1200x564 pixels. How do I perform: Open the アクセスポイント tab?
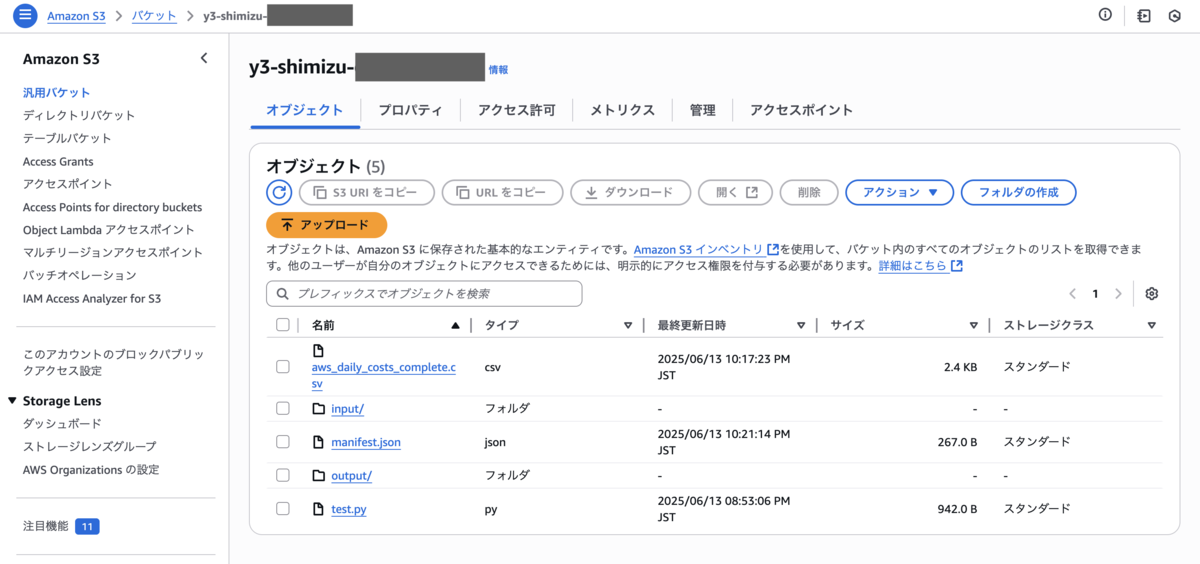801,110
